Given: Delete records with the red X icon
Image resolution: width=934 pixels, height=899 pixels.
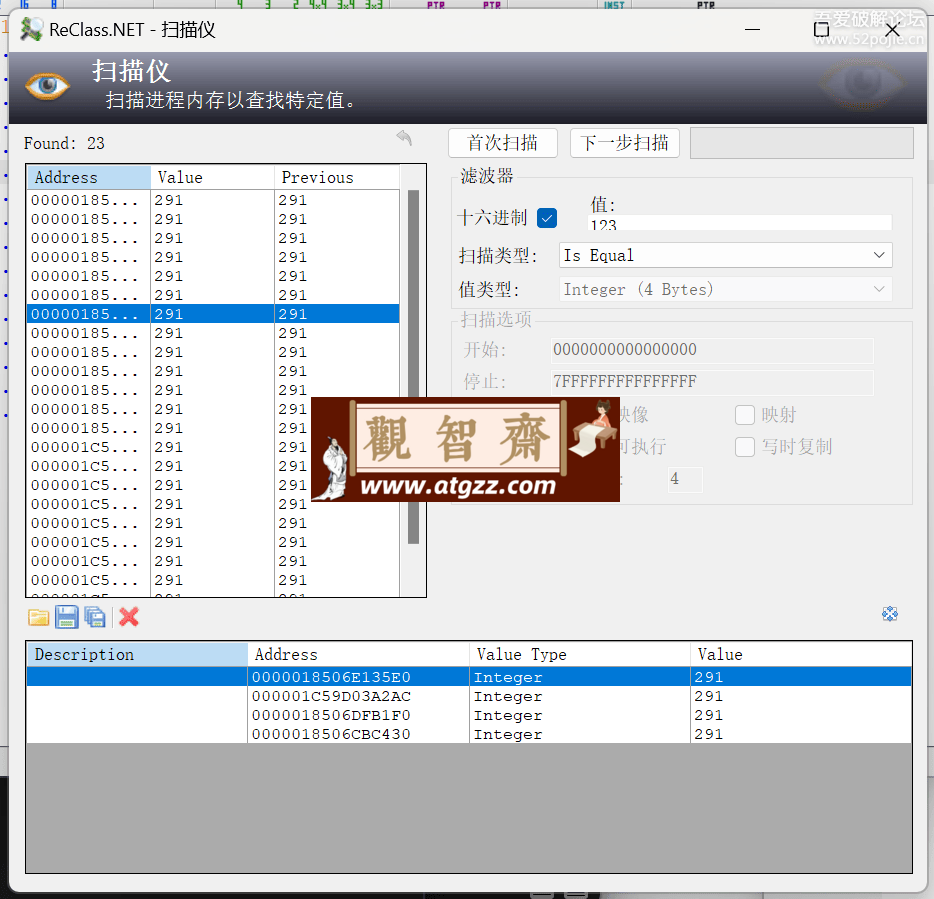Looking at the screenshot, I should point(129,617).
